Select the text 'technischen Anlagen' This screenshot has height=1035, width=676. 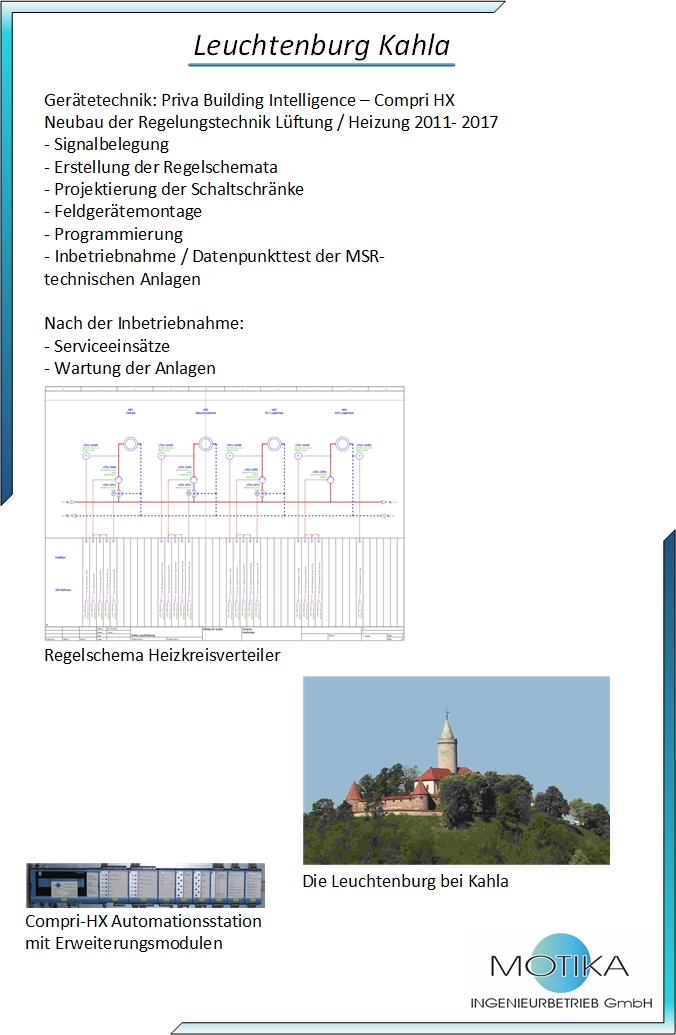(122, 279)
